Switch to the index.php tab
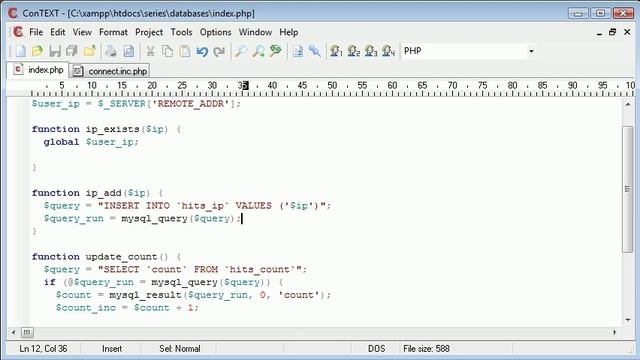 click(x=38, y=70)
